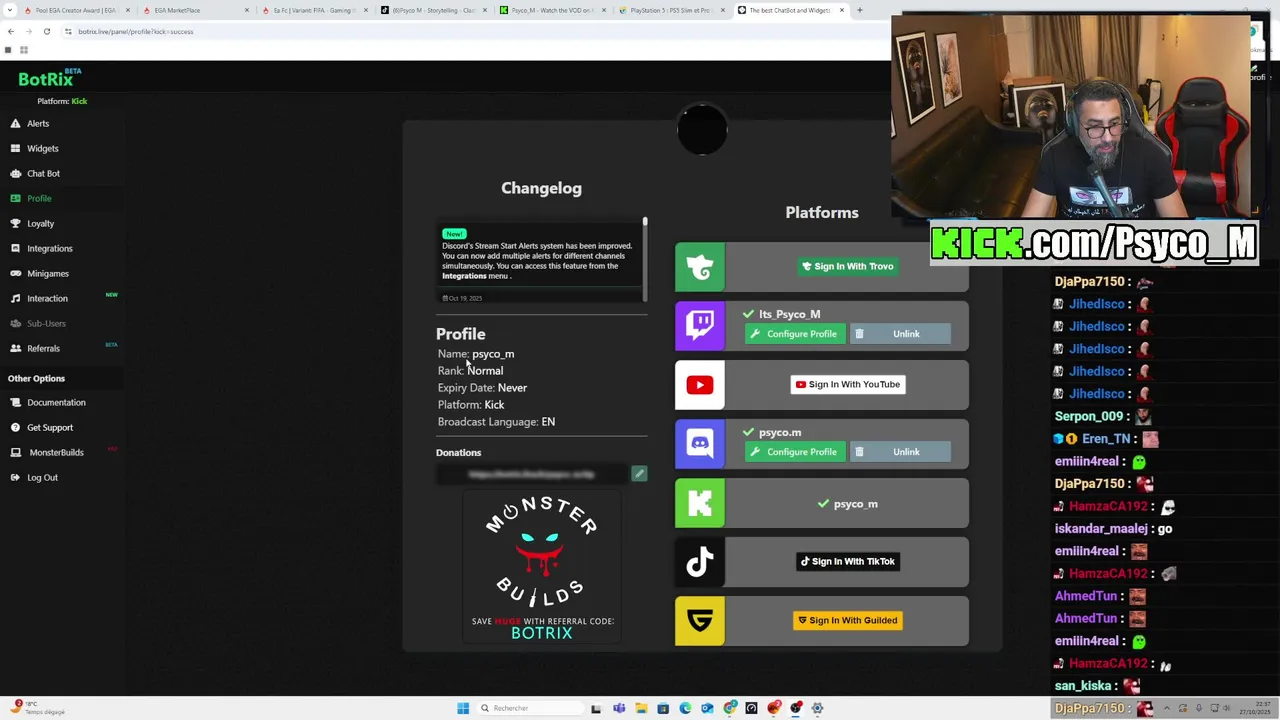The image size is (1280, 720).
Task: Click the Kick platform icon
Action: point(700,503)
